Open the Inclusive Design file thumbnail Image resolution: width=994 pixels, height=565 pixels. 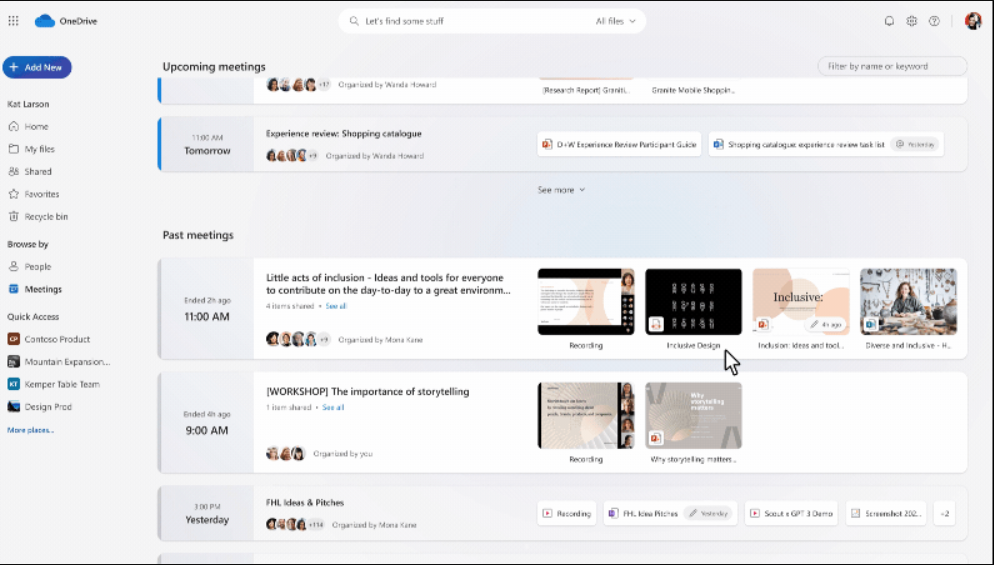tap(693, 302)
